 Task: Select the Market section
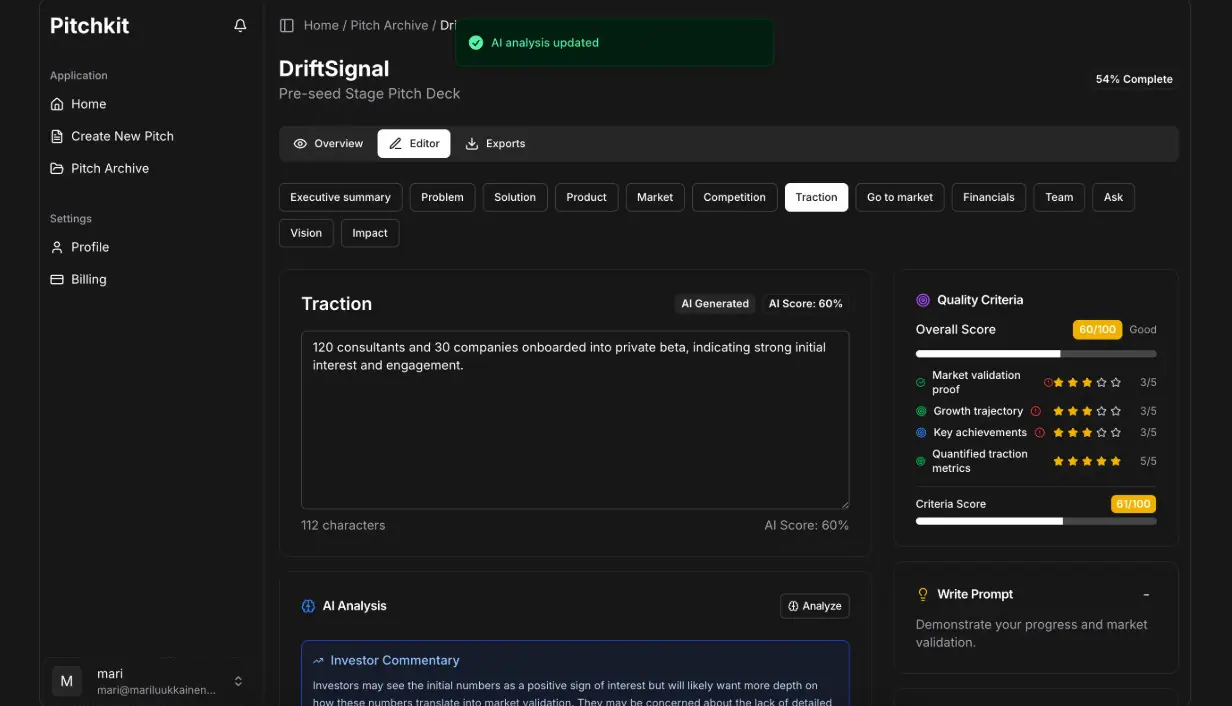click(655, 197)
